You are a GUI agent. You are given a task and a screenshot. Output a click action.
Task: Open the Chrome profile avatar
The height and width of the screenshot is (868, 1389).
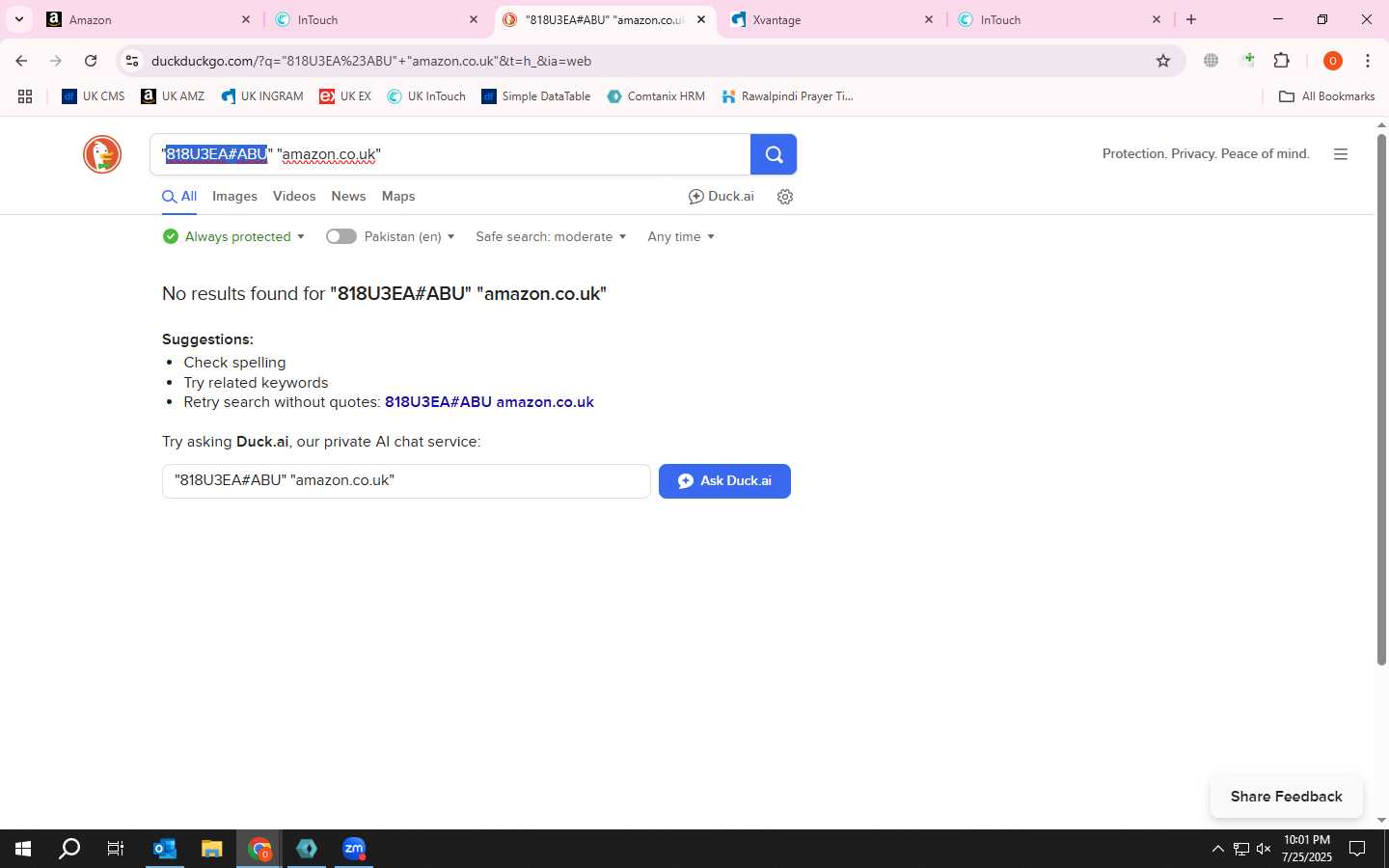1333,61
